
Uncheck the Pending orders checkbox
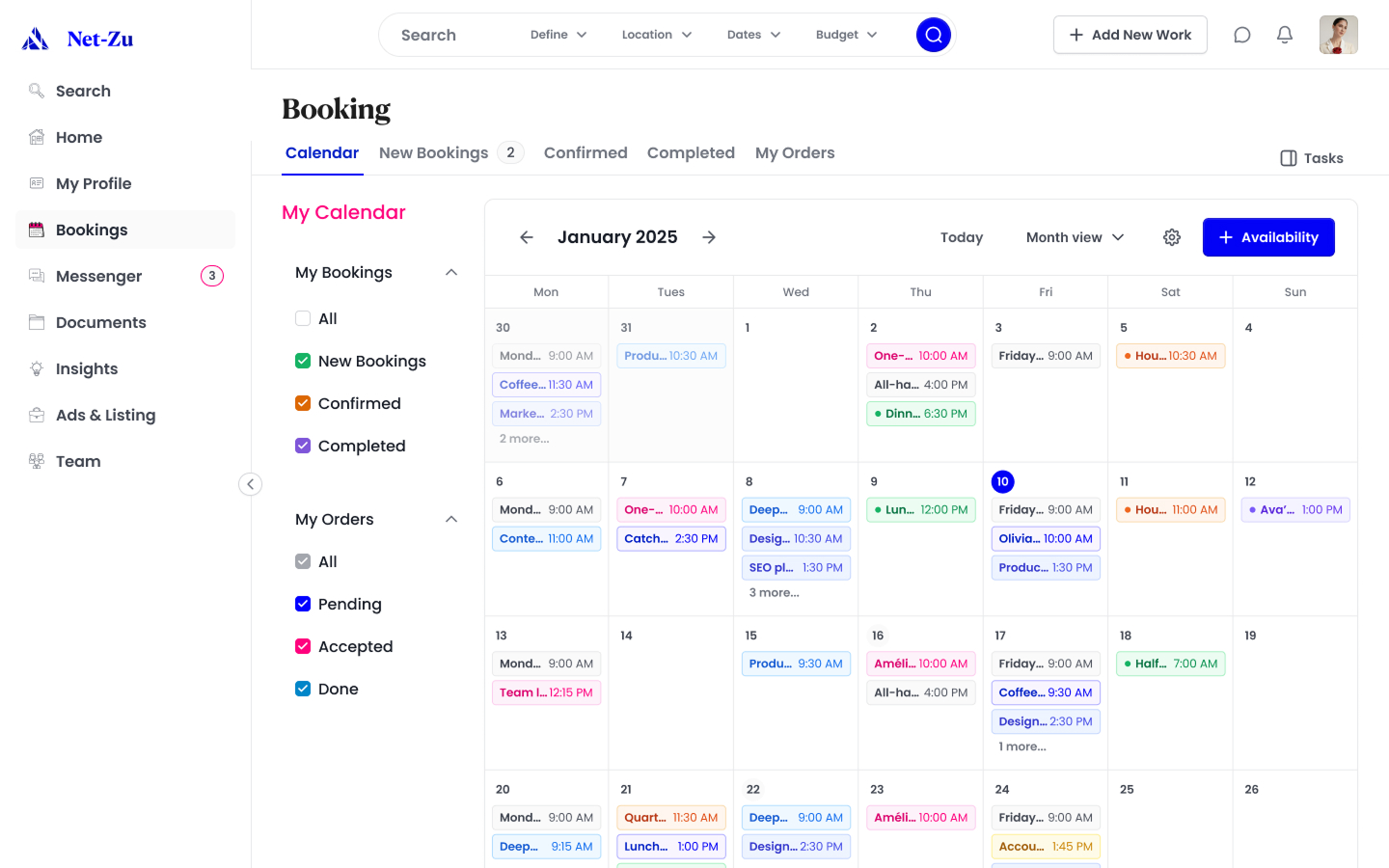coord(303,604)
